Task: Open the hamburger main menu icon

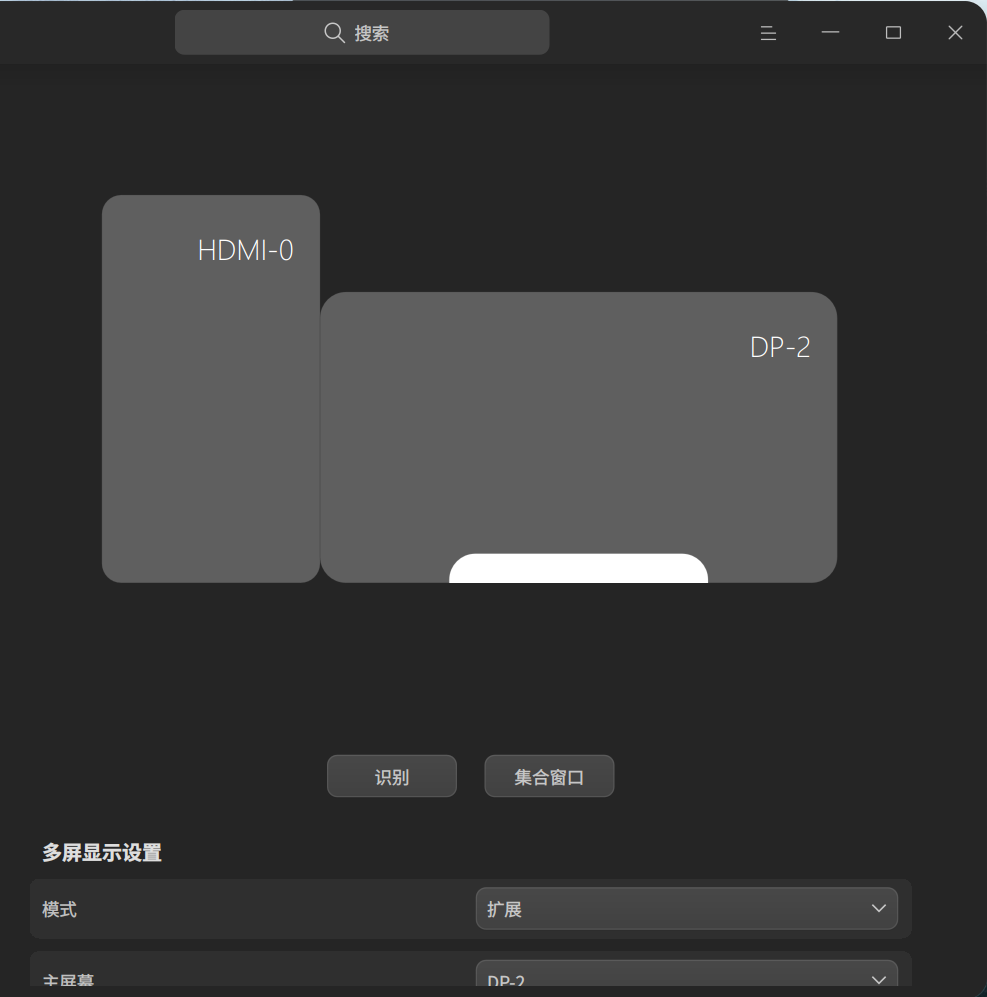Action: click(x=768, y=33)
